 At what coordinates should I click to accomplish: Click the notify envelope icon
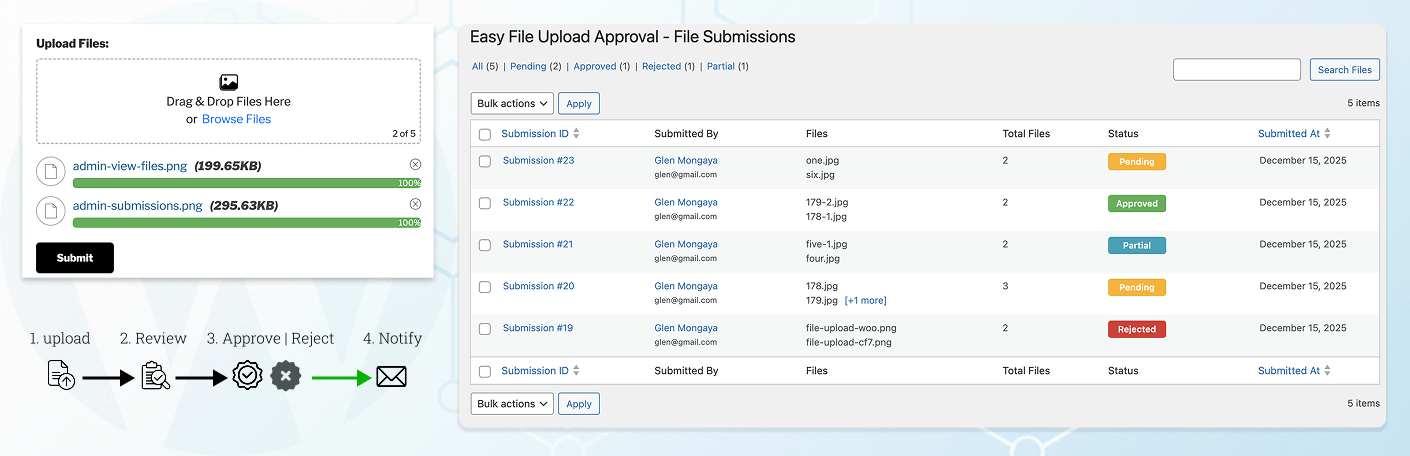tap(391, 377)
